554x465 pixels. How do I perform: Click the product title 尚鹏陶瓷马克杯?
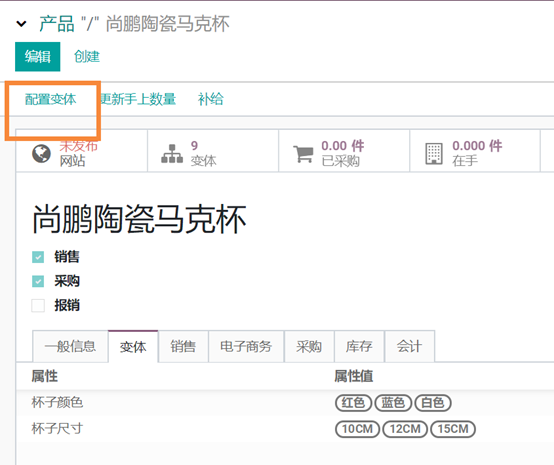tap(139, 219)
